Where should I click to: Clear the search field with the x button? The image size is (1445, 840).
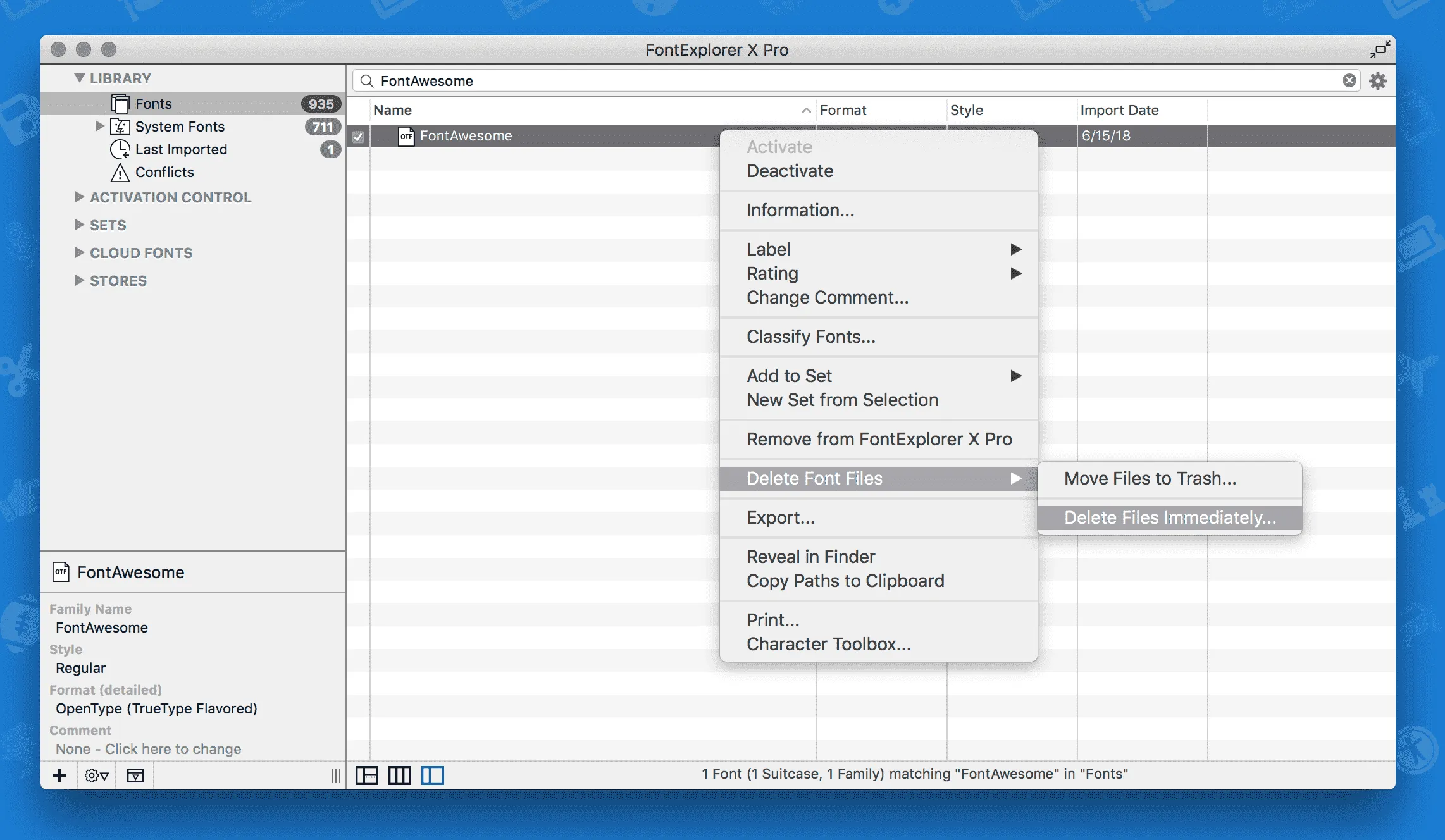coord(1349,80)
